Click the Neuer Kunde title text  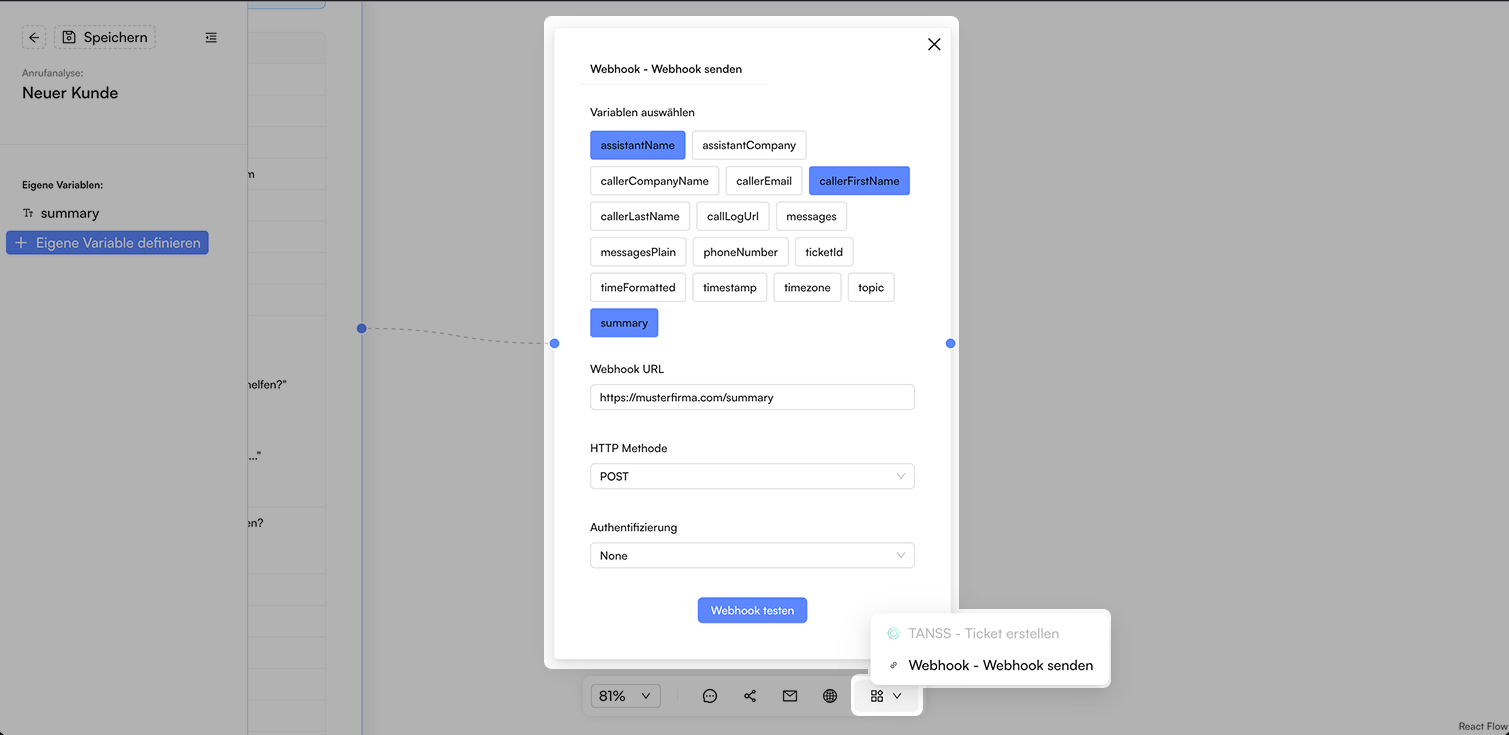pos(70,93)
